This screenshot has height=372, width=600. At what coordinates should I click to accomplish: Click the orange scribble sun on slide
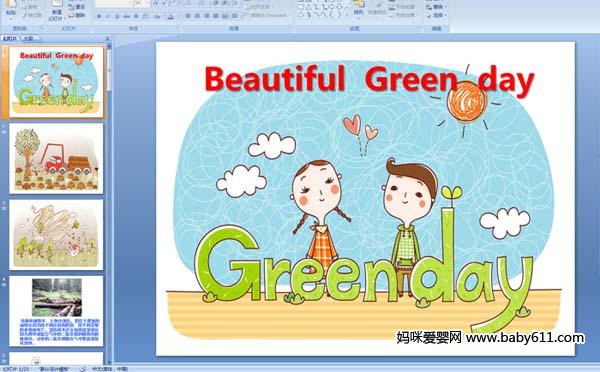click(x=467, y=102)
